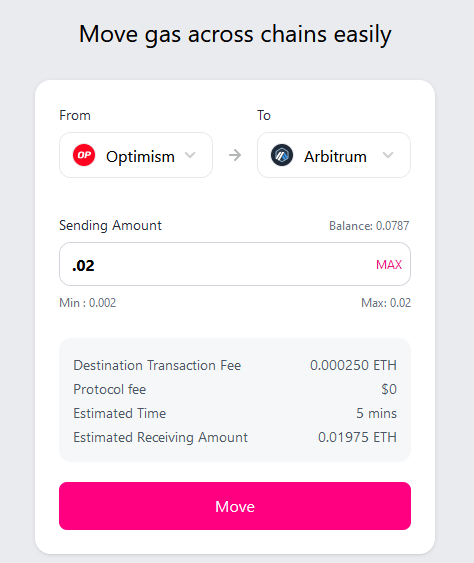
Task: Click the Max: 0.02 label
Action: 386,303
